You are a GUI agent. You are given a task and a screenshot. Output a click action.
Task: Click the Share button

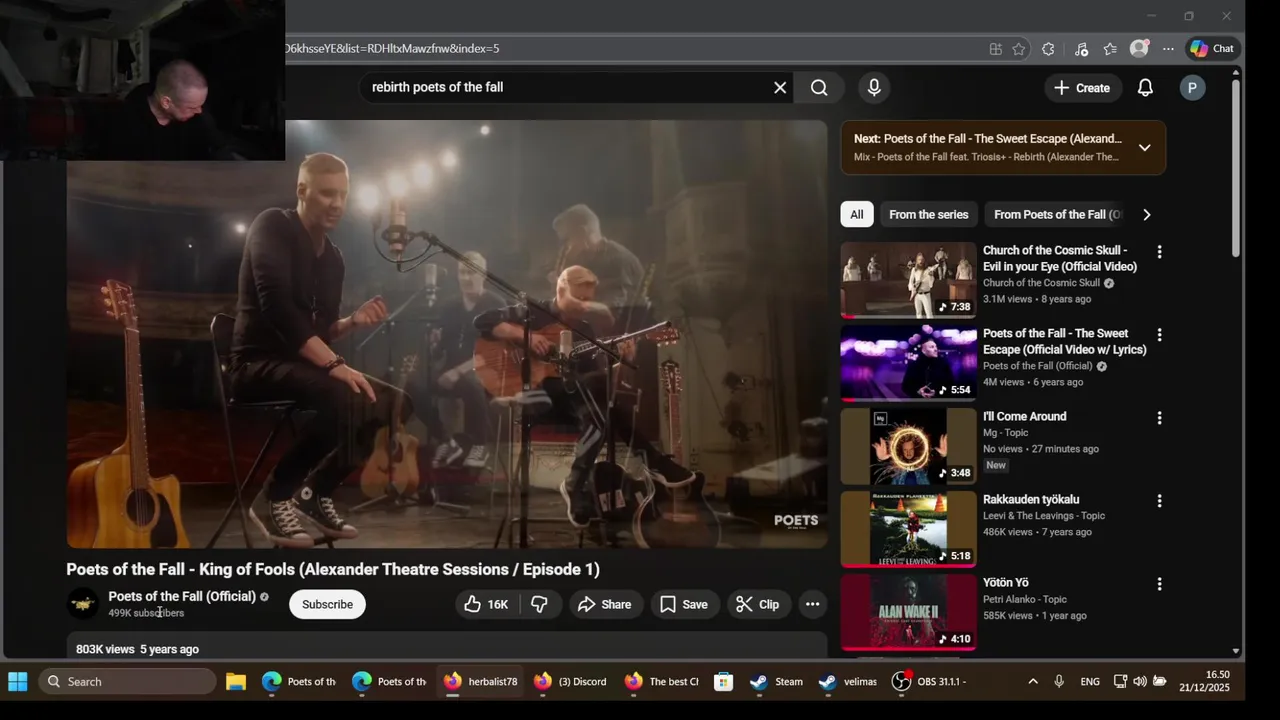pyautogui.click(x=604, y=604)
